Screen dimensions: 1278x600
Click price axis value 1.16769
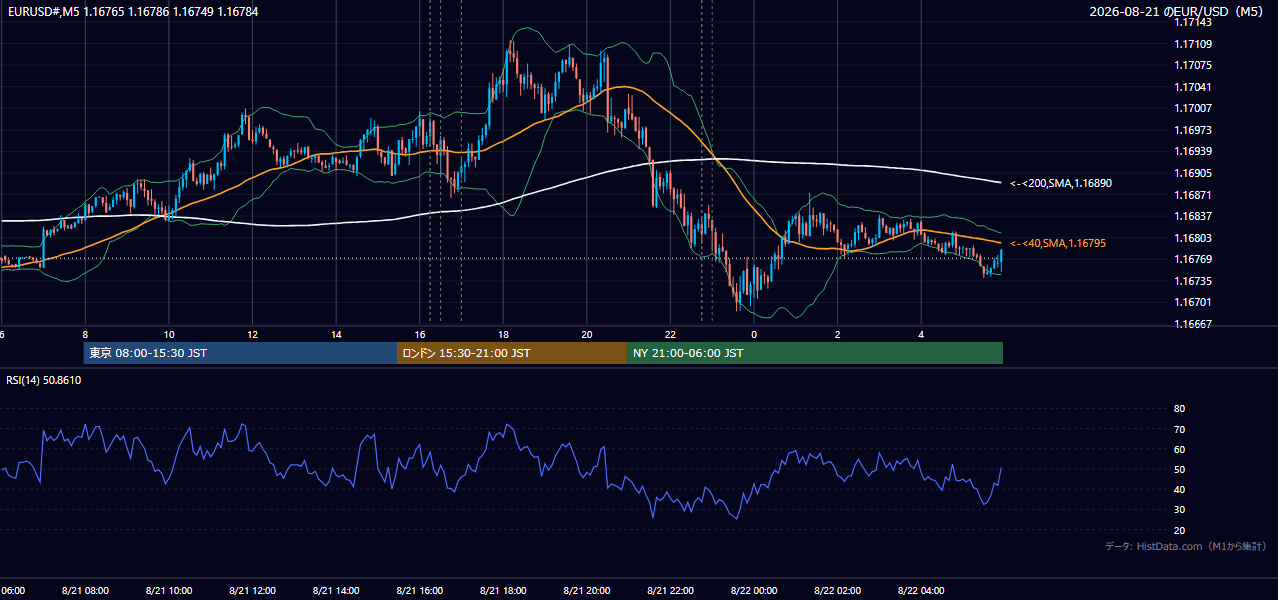tap(1193, 259)
